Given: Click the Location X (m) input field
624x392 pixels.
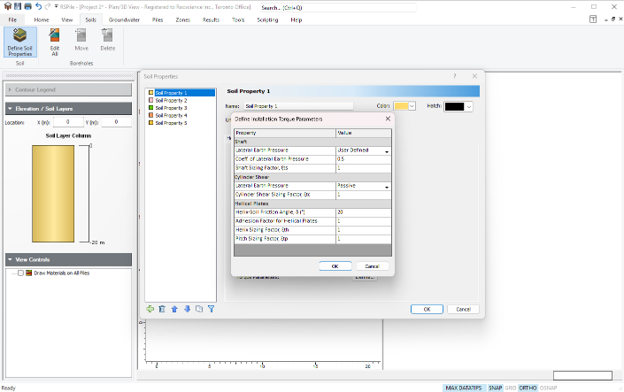Looking at the screenshot, I should (68, 122).
